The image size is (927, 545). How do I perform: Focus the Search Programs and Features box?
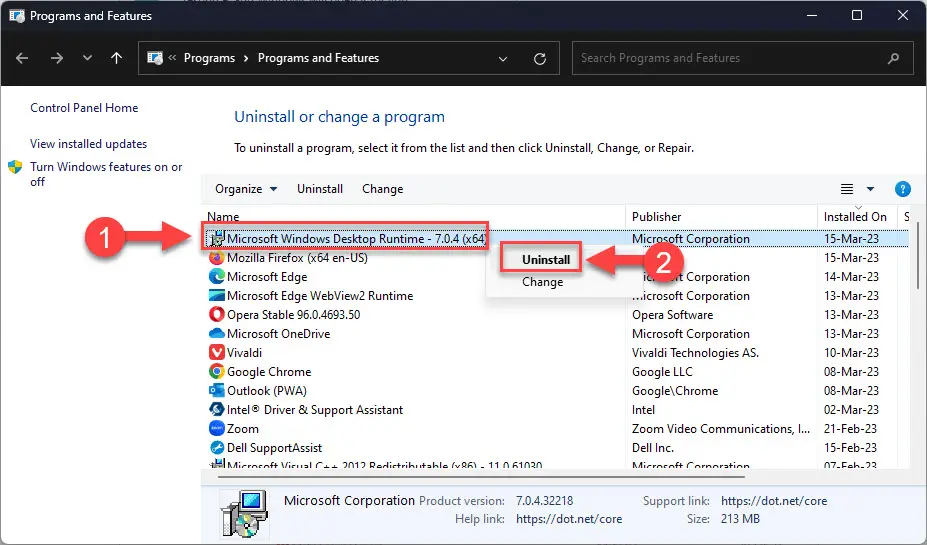(743, 58)
